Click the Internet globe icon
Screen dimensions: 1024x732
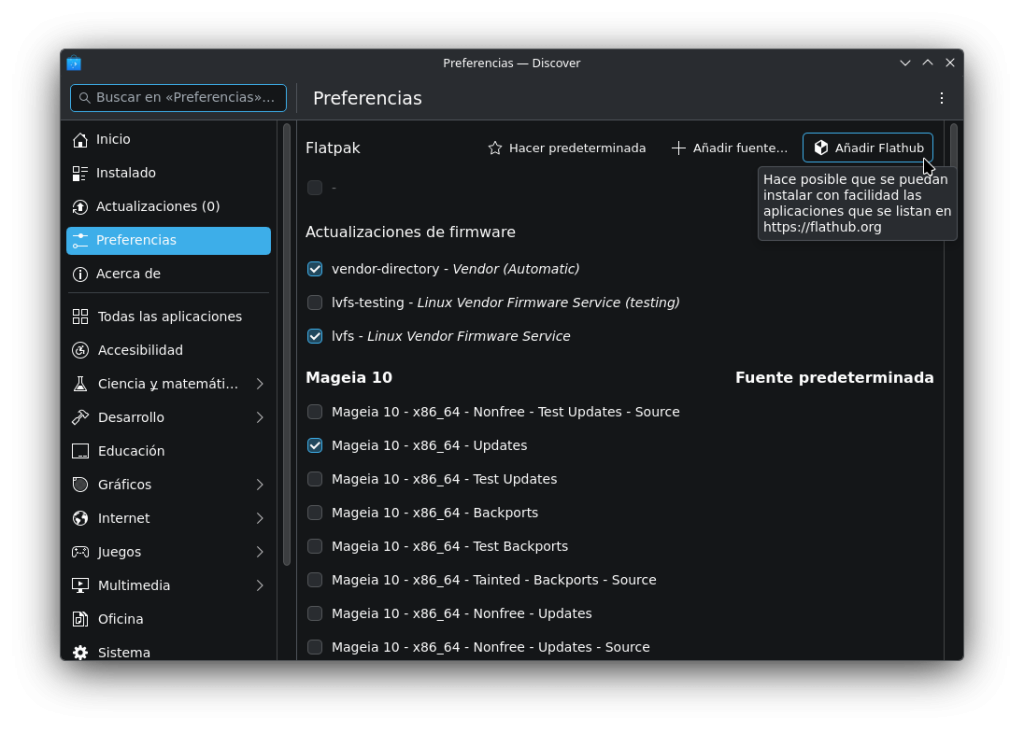80,518
